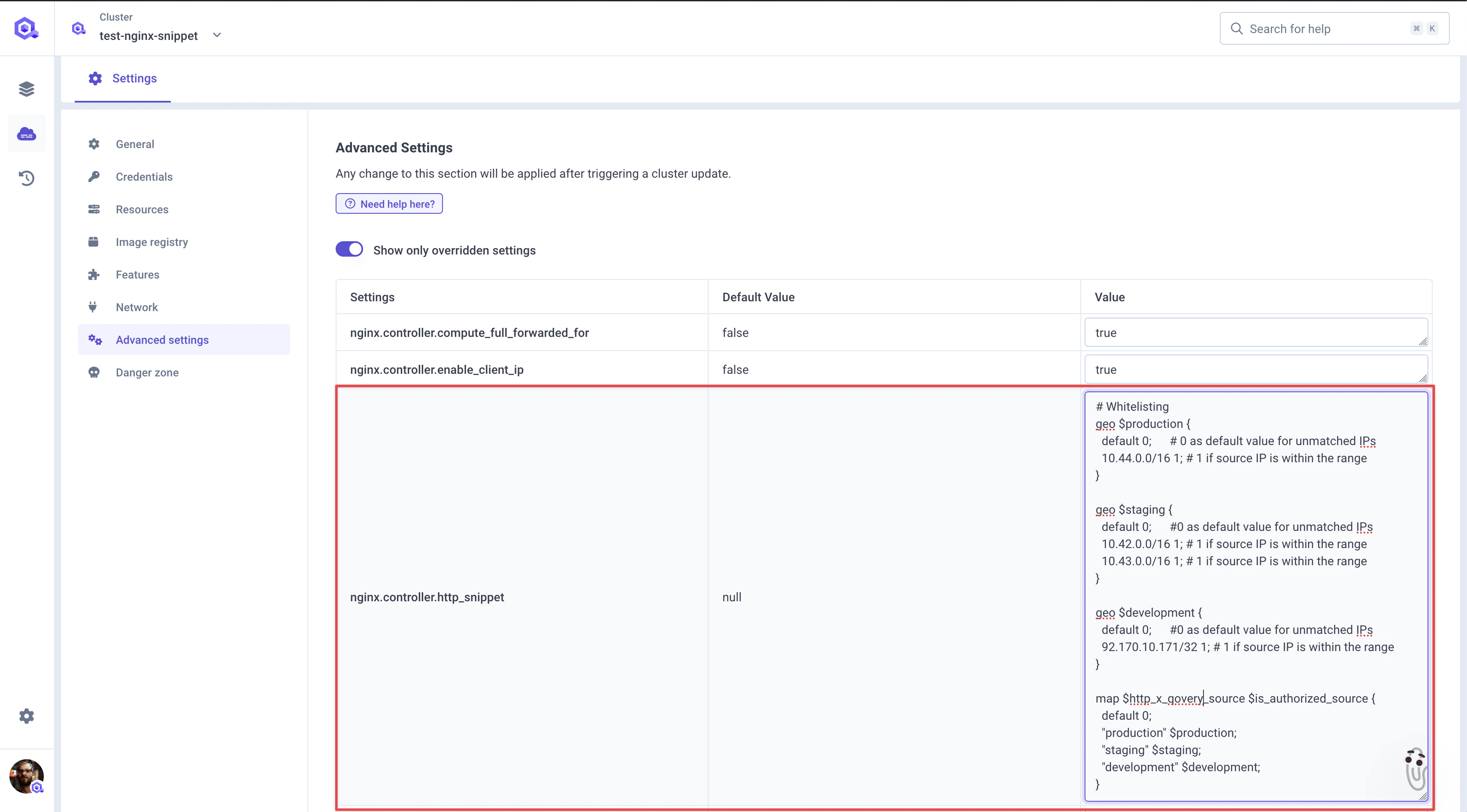
Task: Select Advanced settings in the sidebar
Action: coord(162,339)
